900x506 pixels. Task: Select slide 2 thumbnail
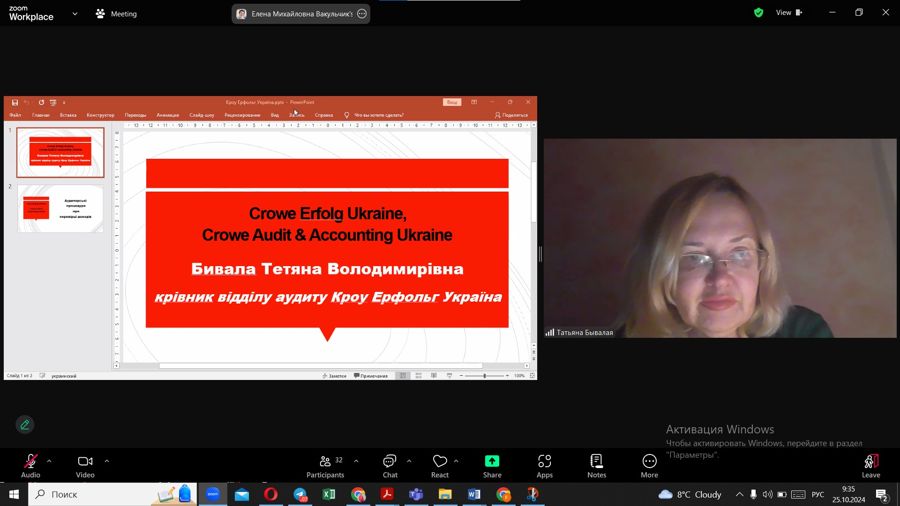point(60,208)
